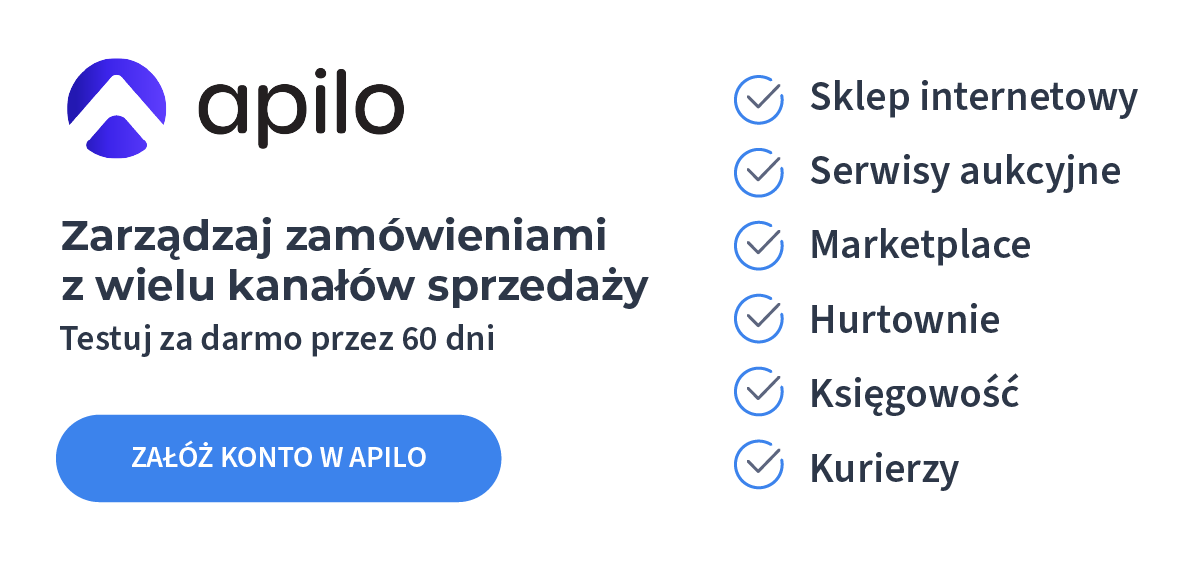The width and height of the screenshot is (1201, 561).
Task: Click checkmark icon beside Serwisy aukcyjne
Action: click(759, 172)
